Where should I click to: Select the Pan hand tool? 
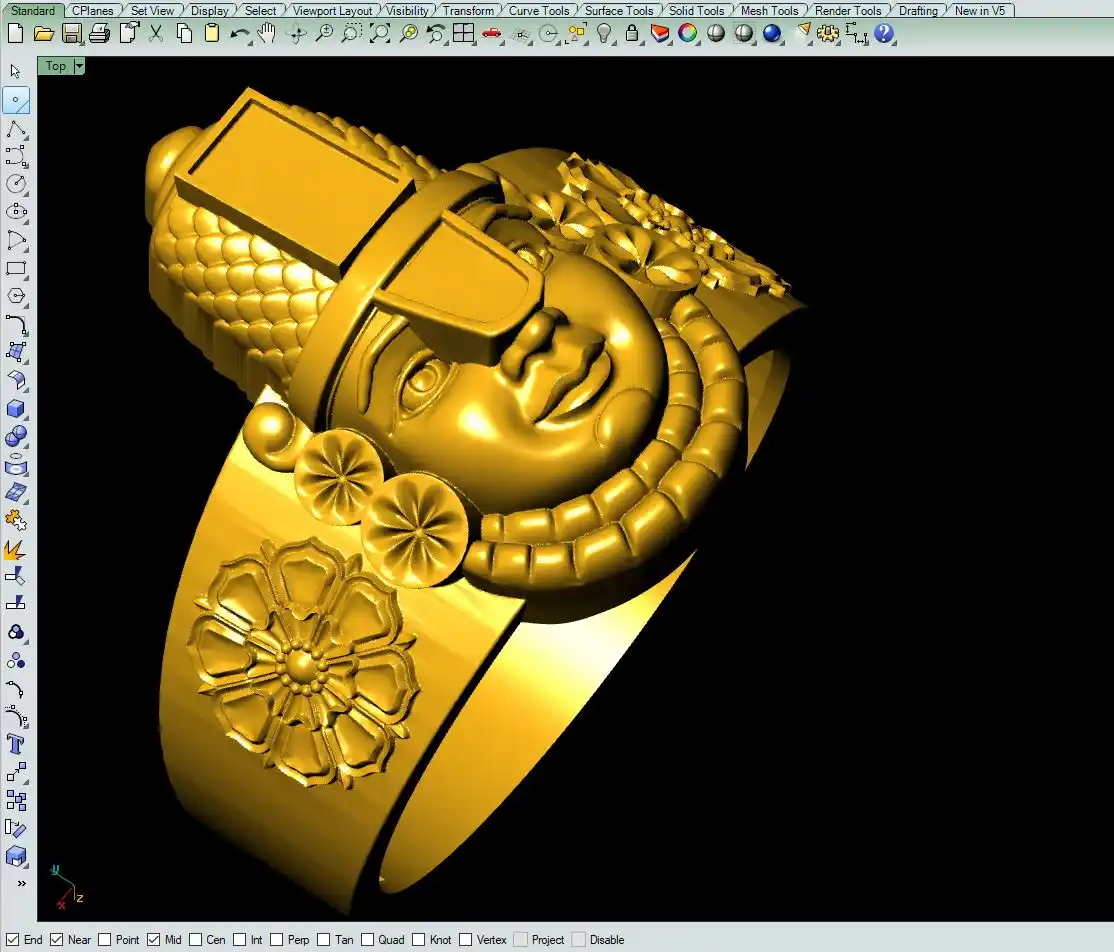click(266, 33)
